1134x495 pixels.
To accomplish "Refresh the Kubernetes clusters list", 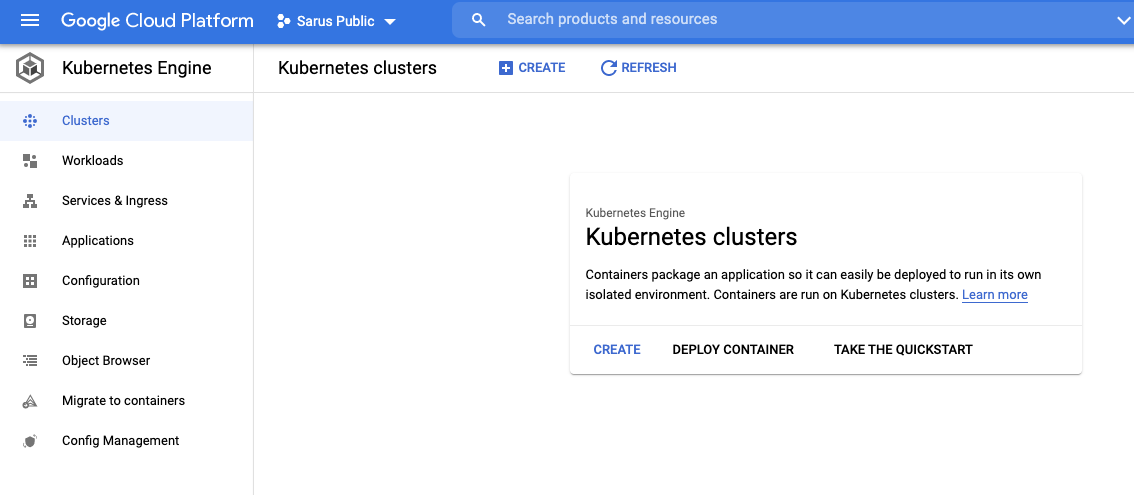I will point(638,68).
